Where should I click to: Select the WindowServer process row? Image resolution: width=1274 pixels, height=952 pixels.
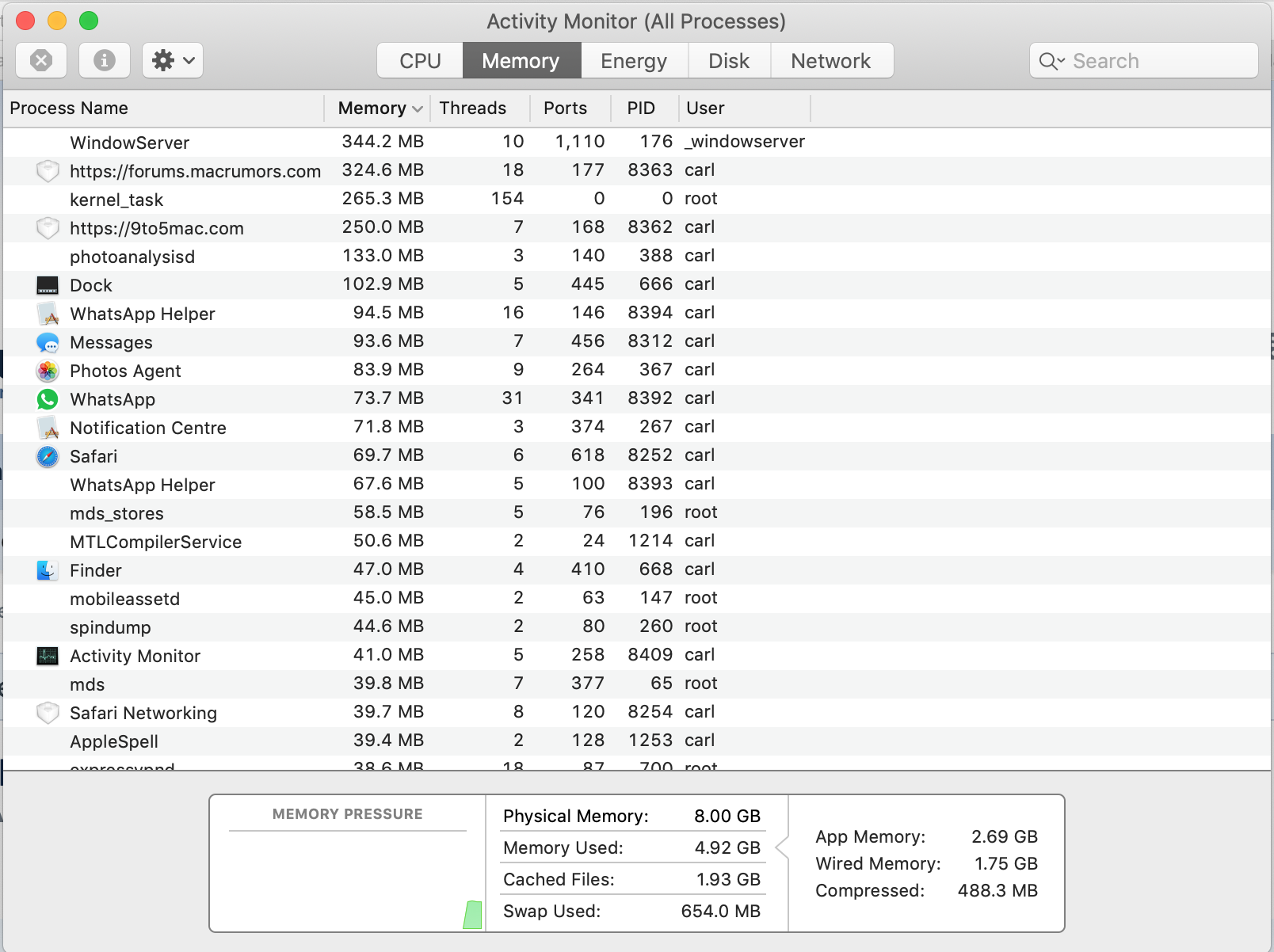637,143
